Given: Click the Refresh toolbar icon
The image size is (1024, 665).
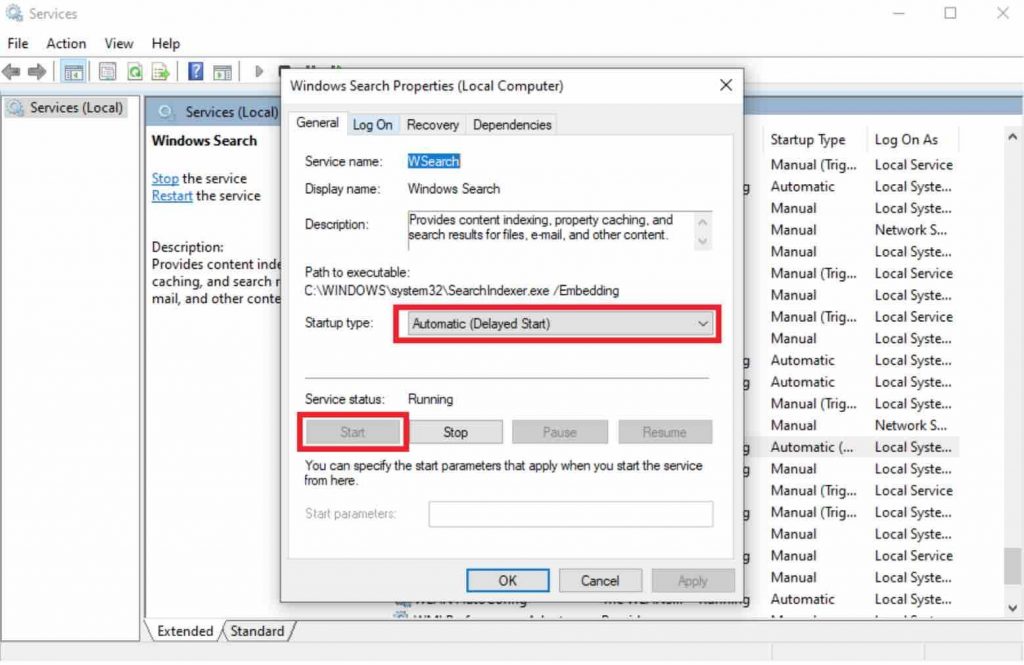Looking at the screenshot, I should click(x=136, y=71).
